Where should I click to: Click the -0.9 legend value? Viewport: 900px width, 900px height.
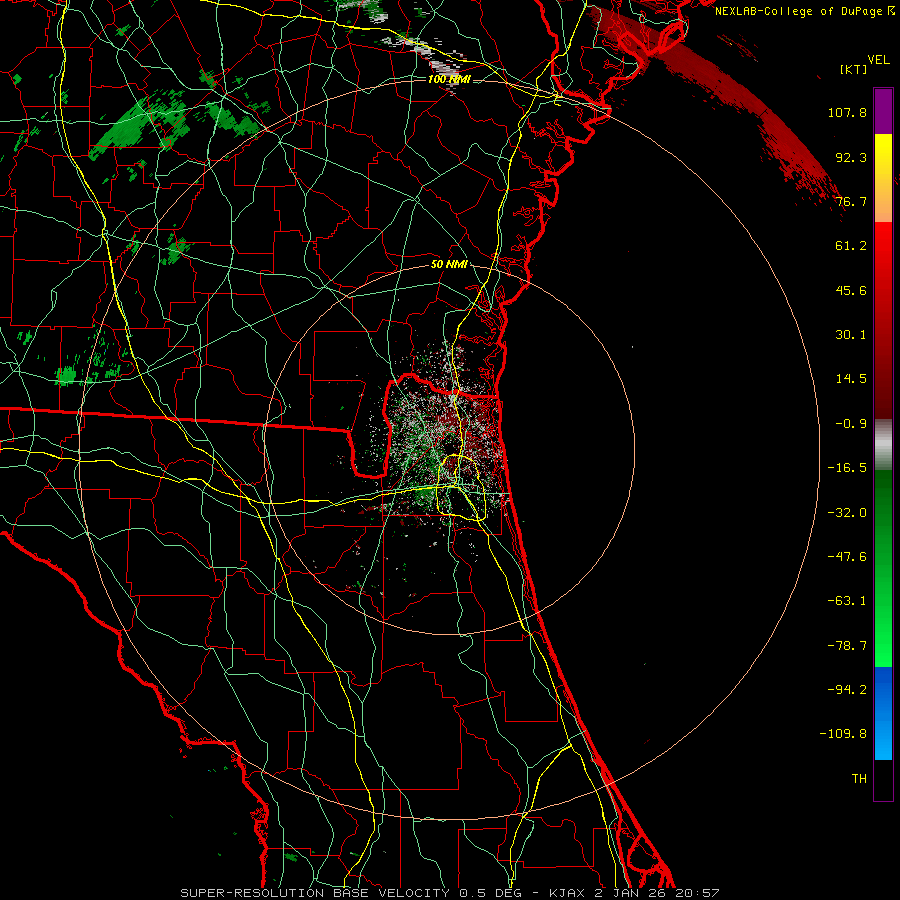(851, 424)
